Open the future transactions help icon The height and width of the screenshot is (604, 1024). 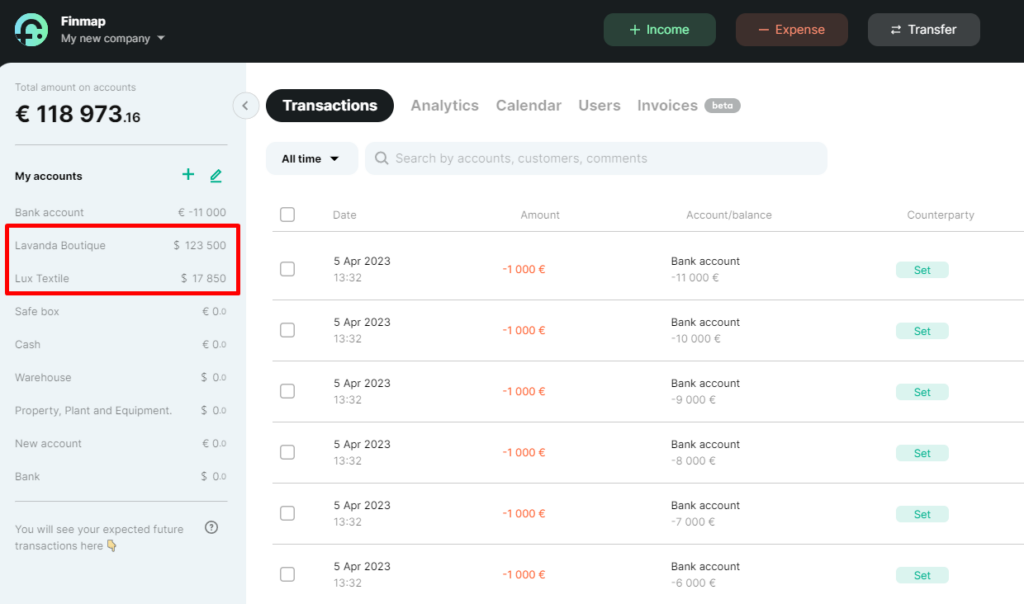point(211,528)
